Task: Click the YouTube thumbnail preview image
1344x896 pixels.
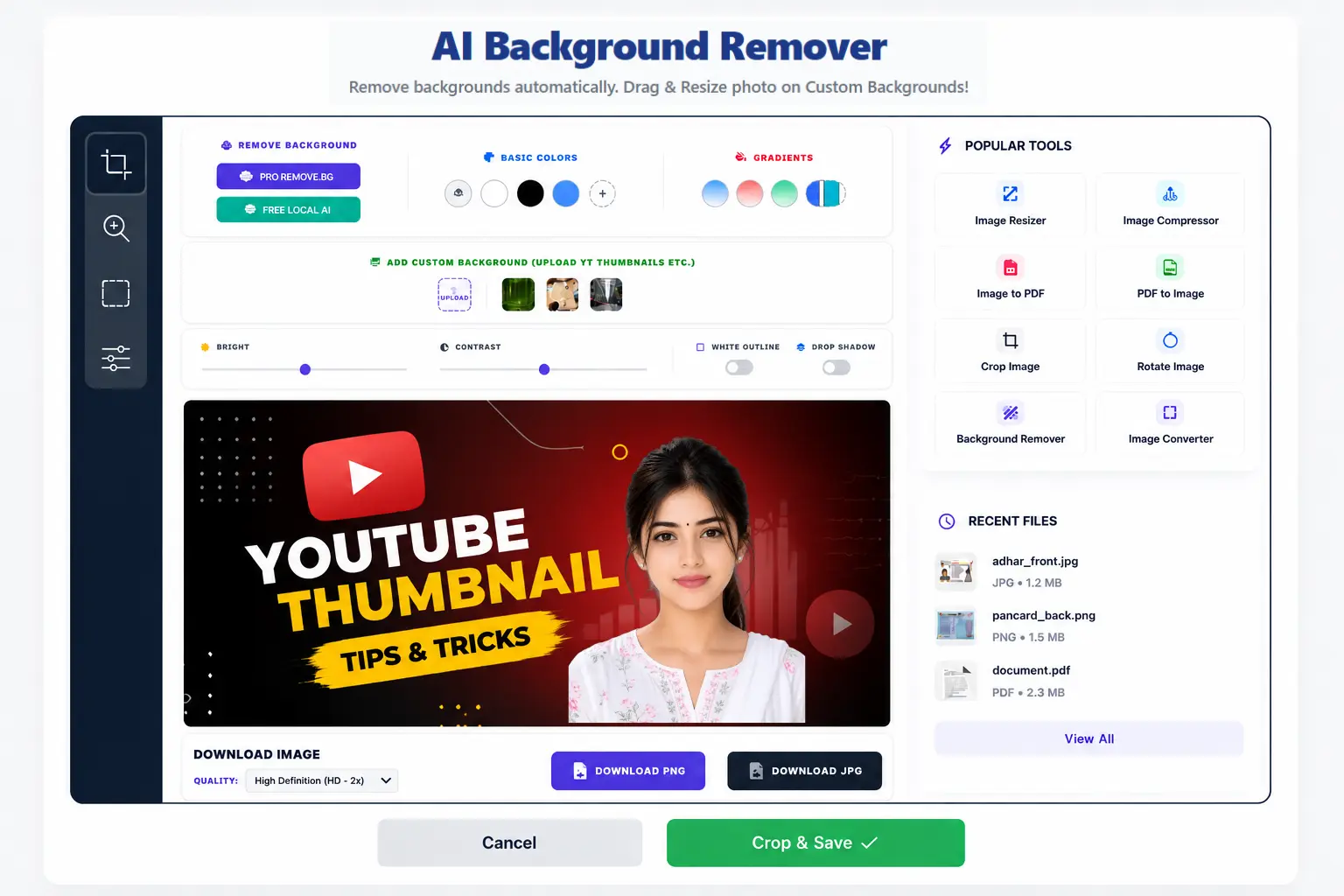Action: click(x=536, y=563)
